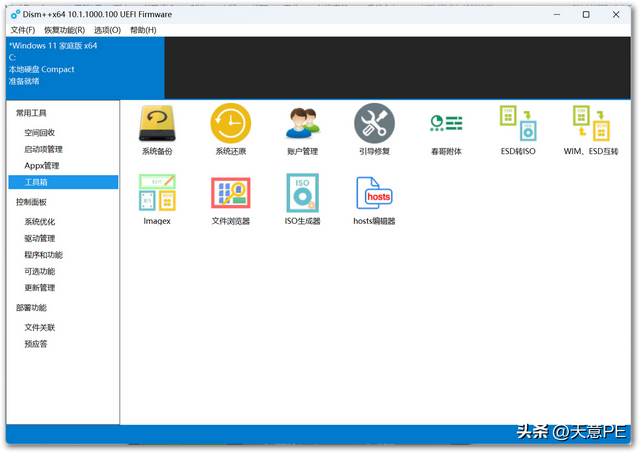
Task: Open the 恢复功能(R) menu
Action: (64, 30)
